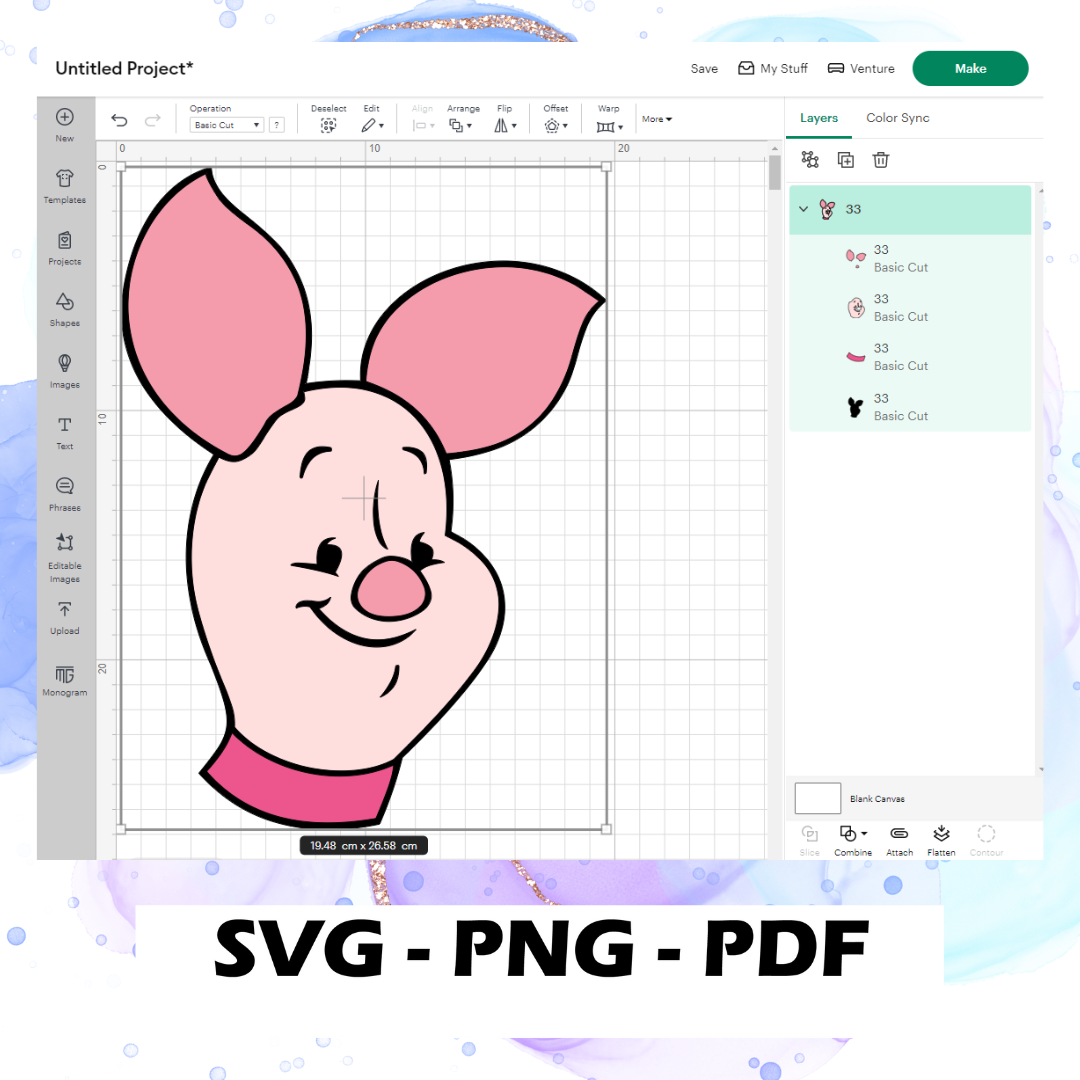Delete selected layer with trash icon
Image resolution: width=1080 pixels, height=1080 pixels.
point(881,160)
